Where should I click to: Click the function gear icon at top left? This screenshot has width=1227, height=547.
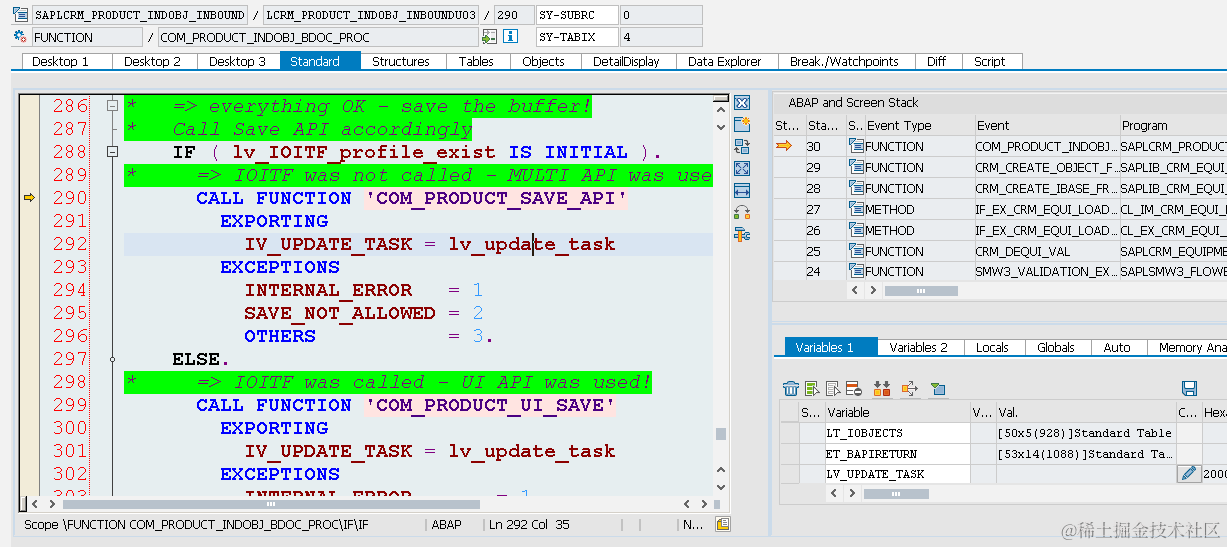point(19,37)
